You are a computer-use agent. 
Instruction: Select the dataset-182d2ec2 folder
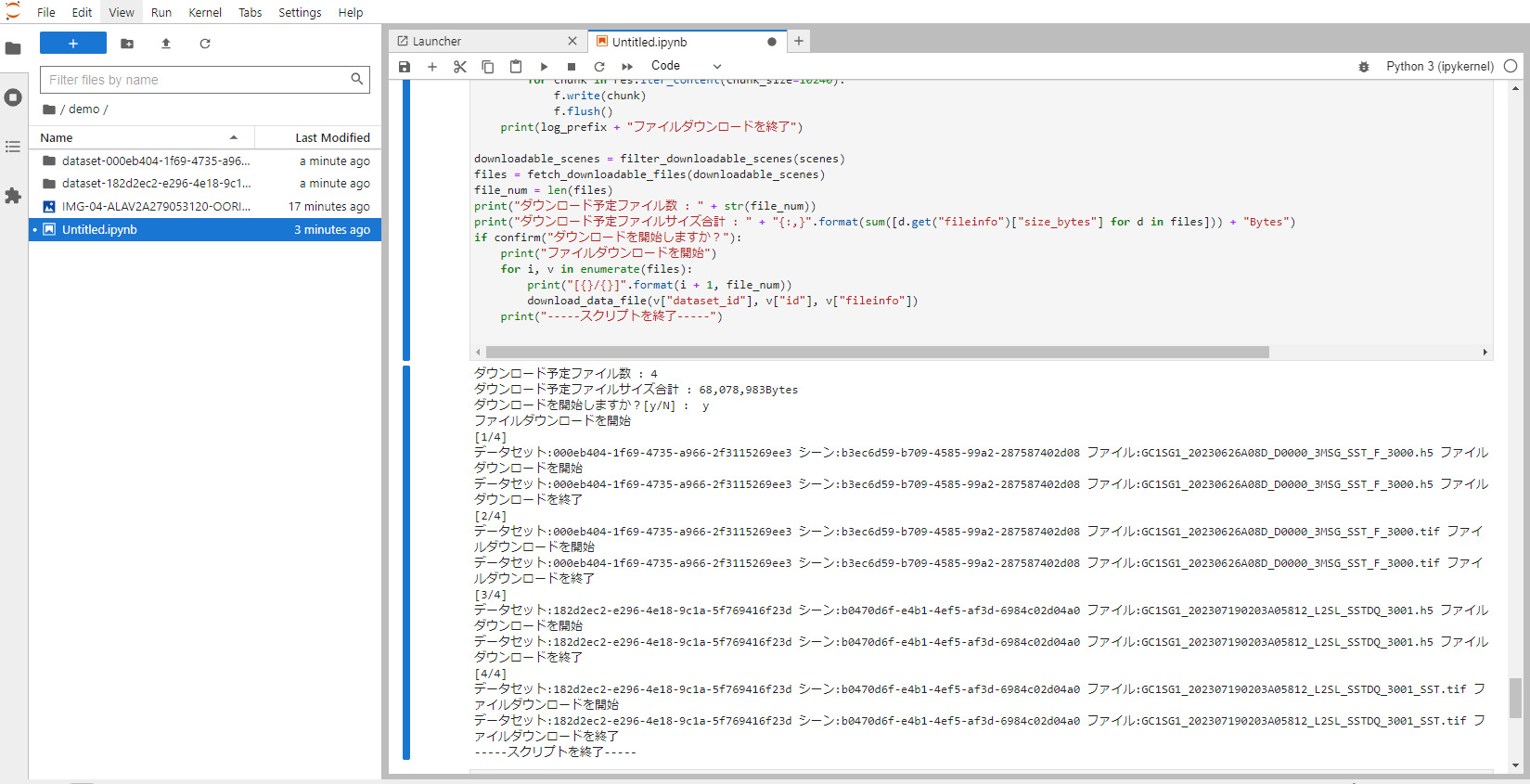coord(205,184)
